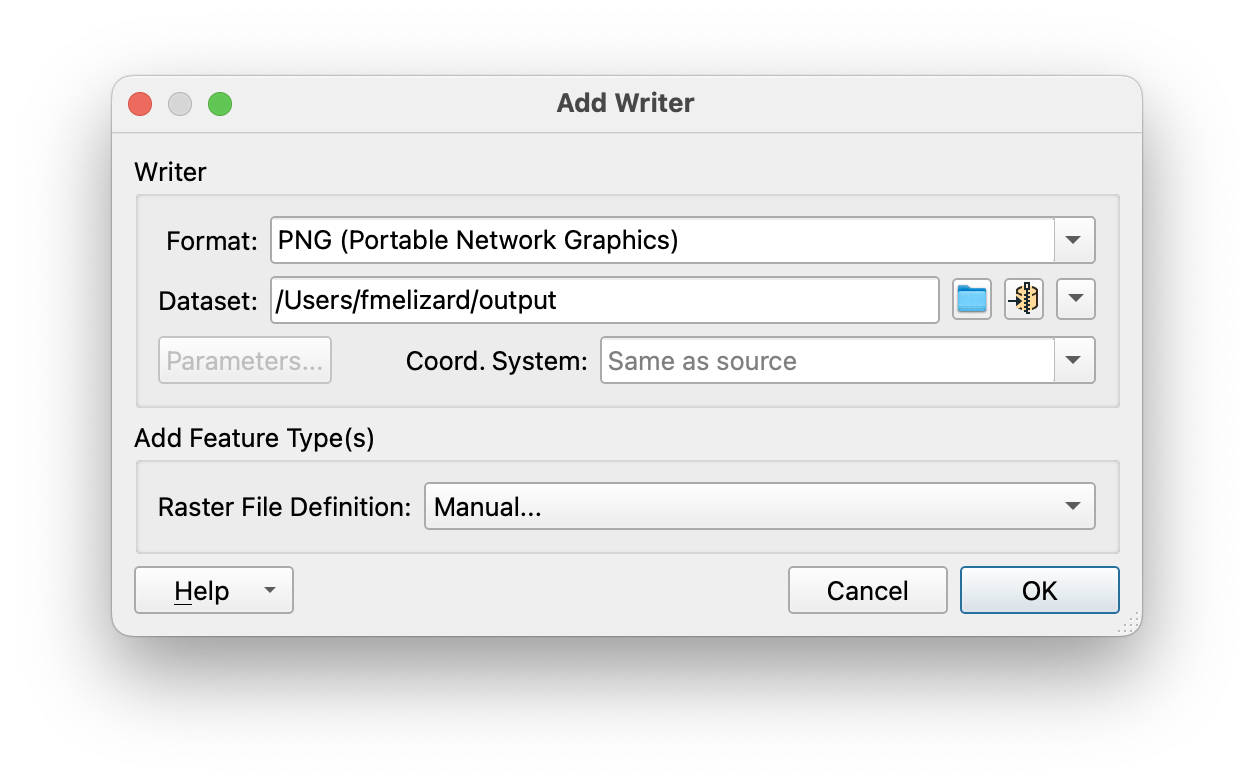
Task: Open the extra dataset options arrow
Action: [x=1075, y=299]
